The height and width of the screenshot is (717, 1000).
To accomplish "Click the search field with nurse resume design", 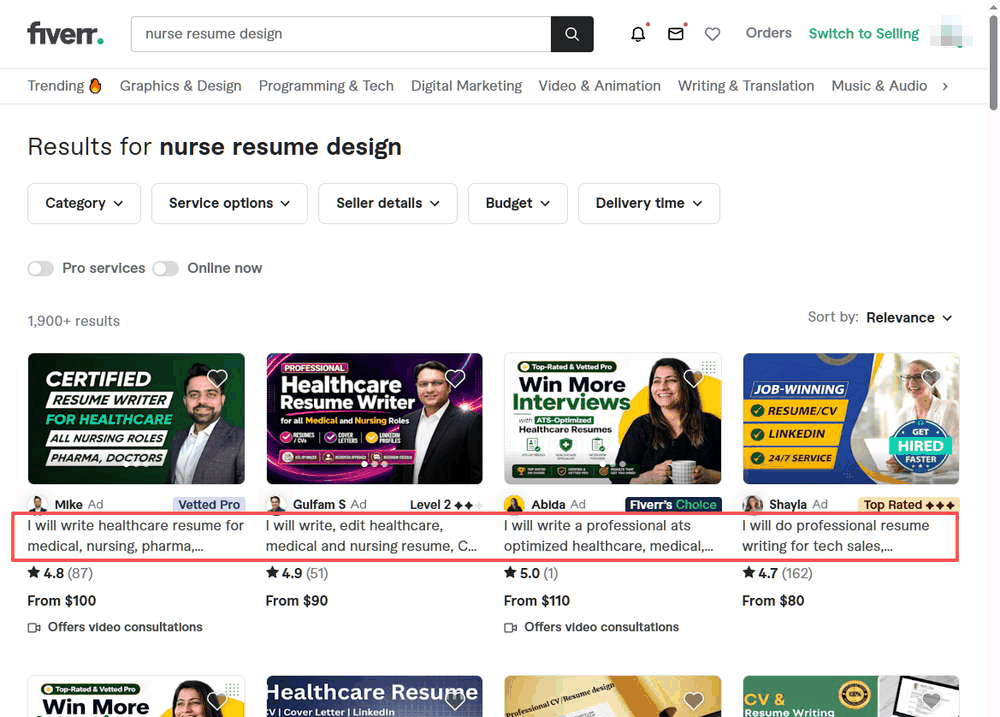I will [x=341, y=34].
